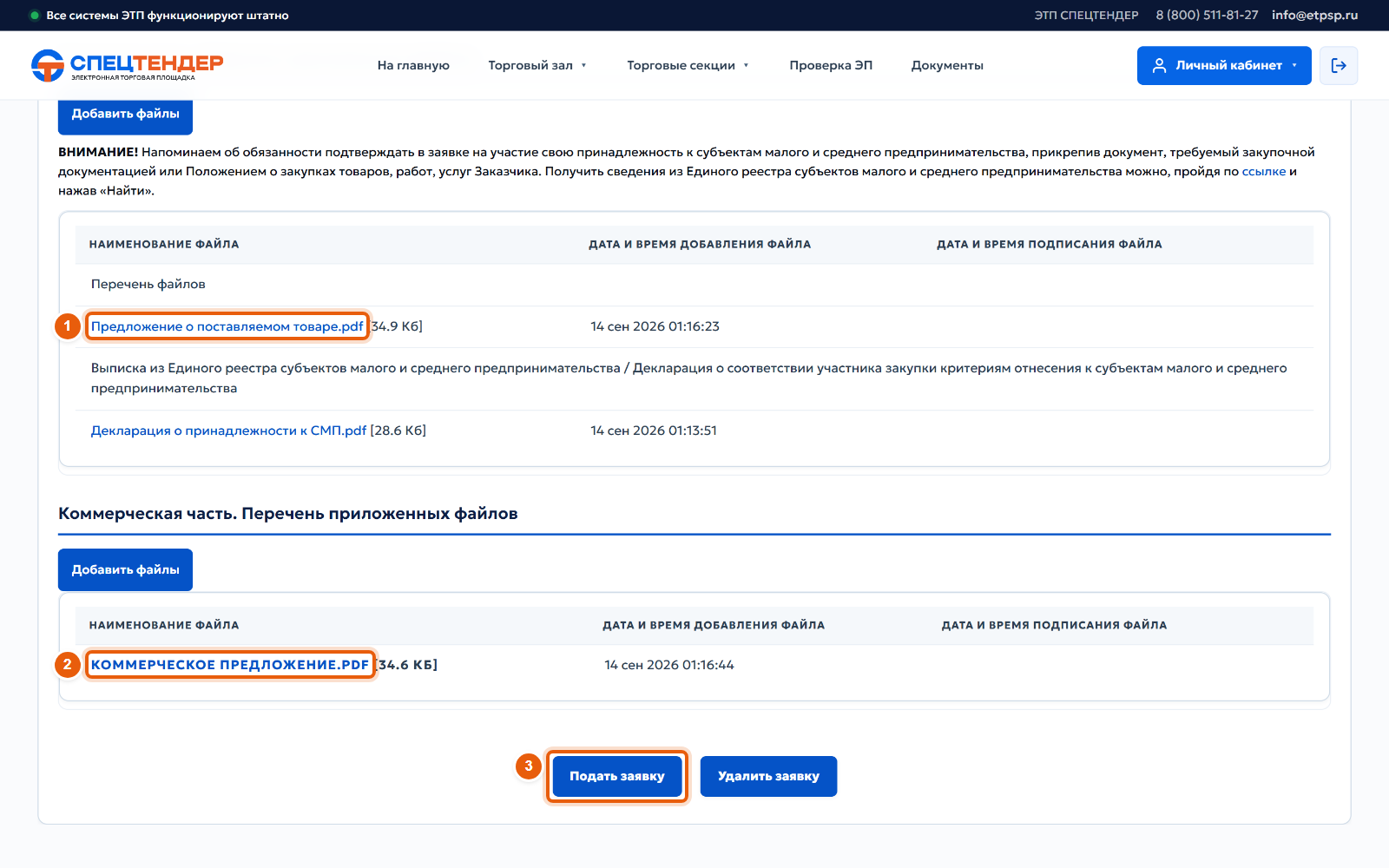This screenshot has height=868, width=1389.
Task: Click the ЭТП СПЕЦТЕНДЕР text in top bar
Action: (x=1086, y=16)
